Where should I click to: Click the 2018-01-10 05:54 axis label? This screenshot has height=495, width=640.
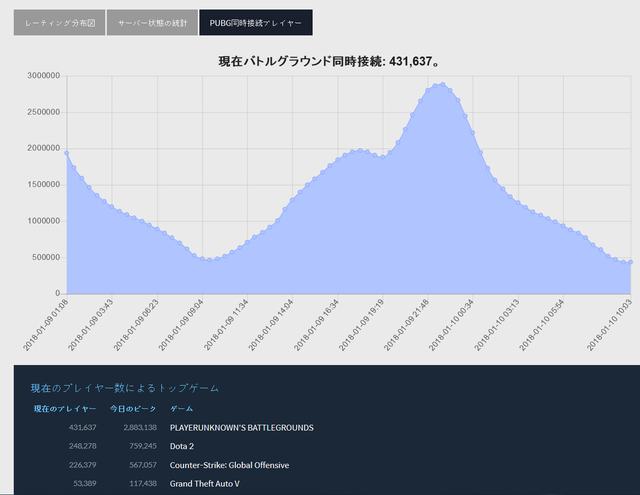click(542, 325)
